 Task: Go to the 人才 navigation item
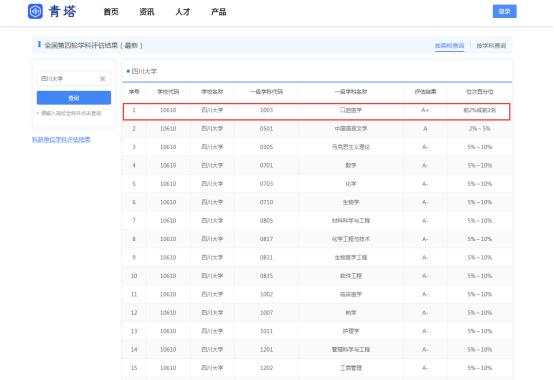pyautogui.click(x=183, y=12)
